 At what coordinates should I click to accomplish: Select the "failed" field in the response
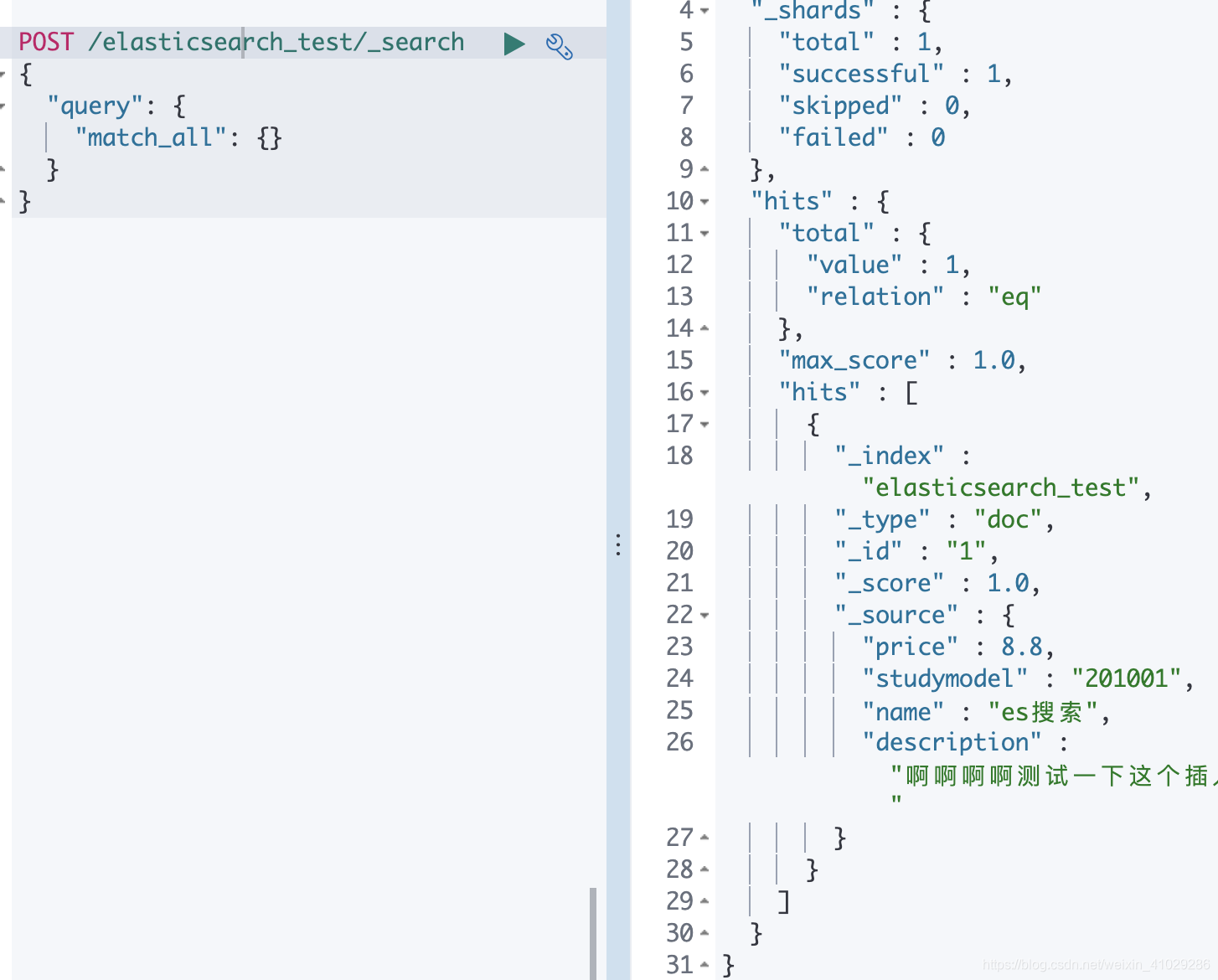click(x=834, y=137)
